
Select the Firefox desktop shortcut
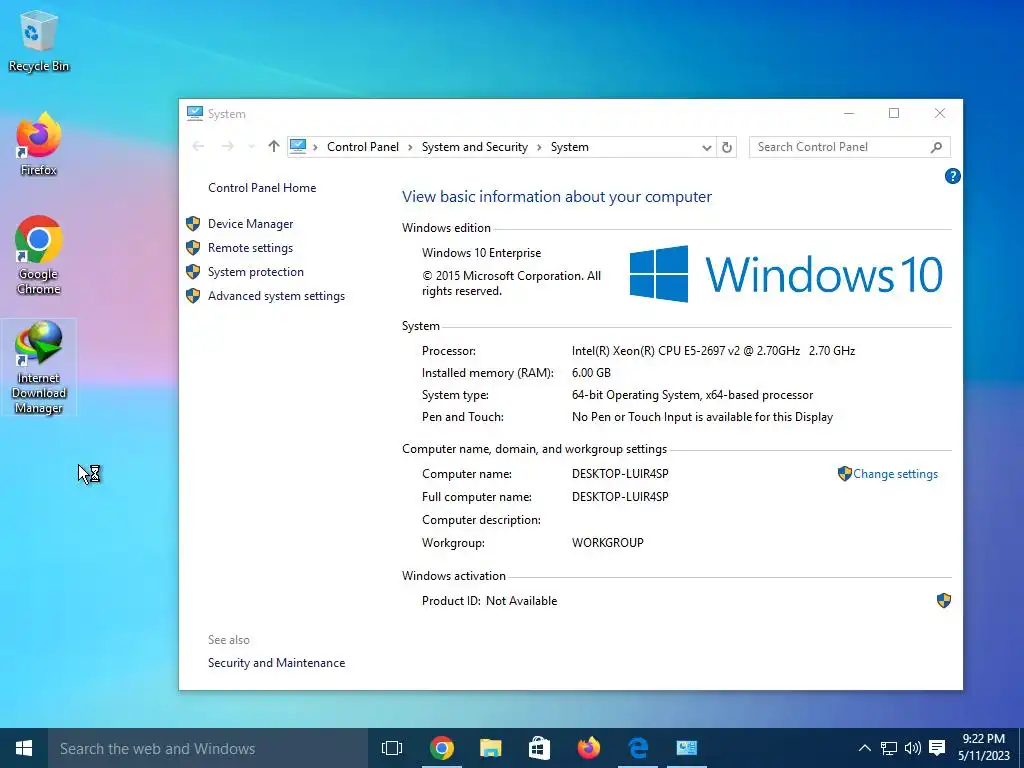pos(39,144)
